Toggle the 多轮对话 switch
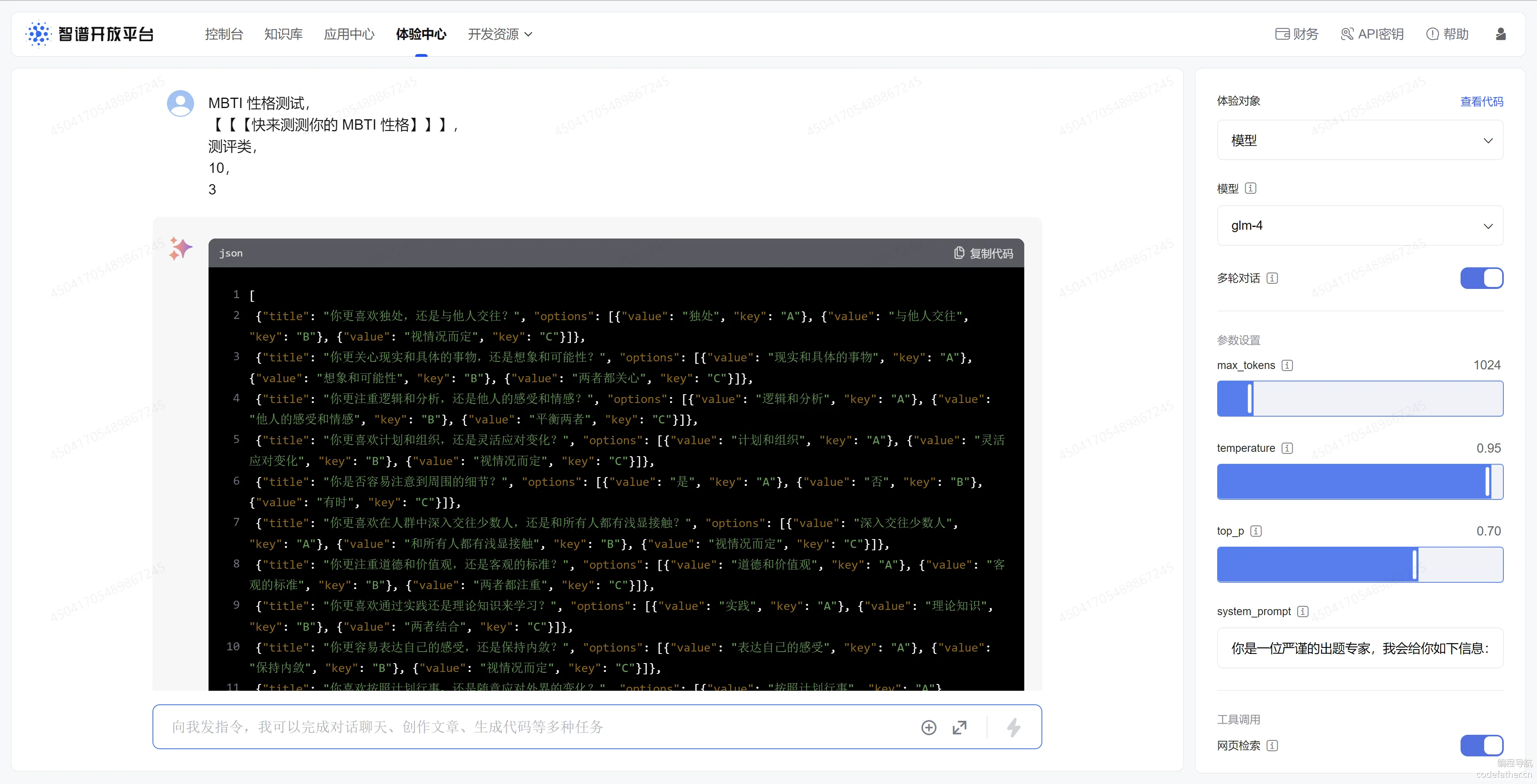Viewport: 1537px width, 784px height. click(x=1481, y=278)
